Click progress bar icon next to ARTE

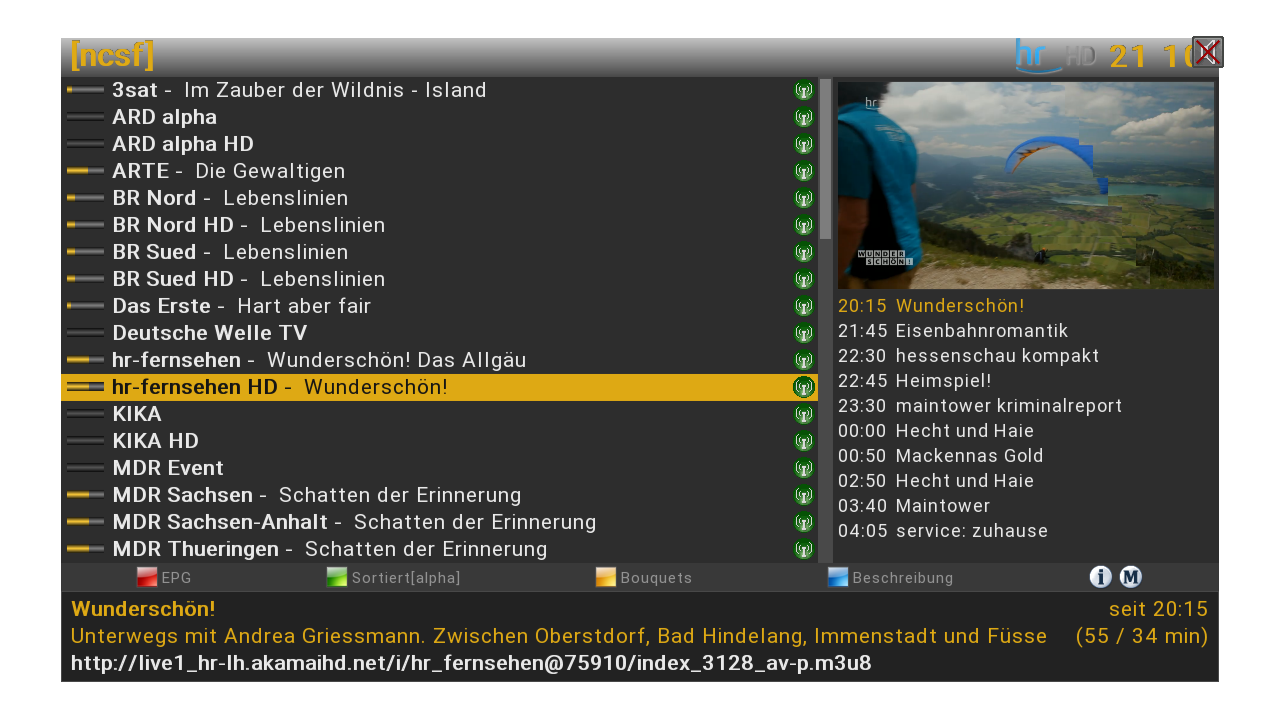(85, 171)
